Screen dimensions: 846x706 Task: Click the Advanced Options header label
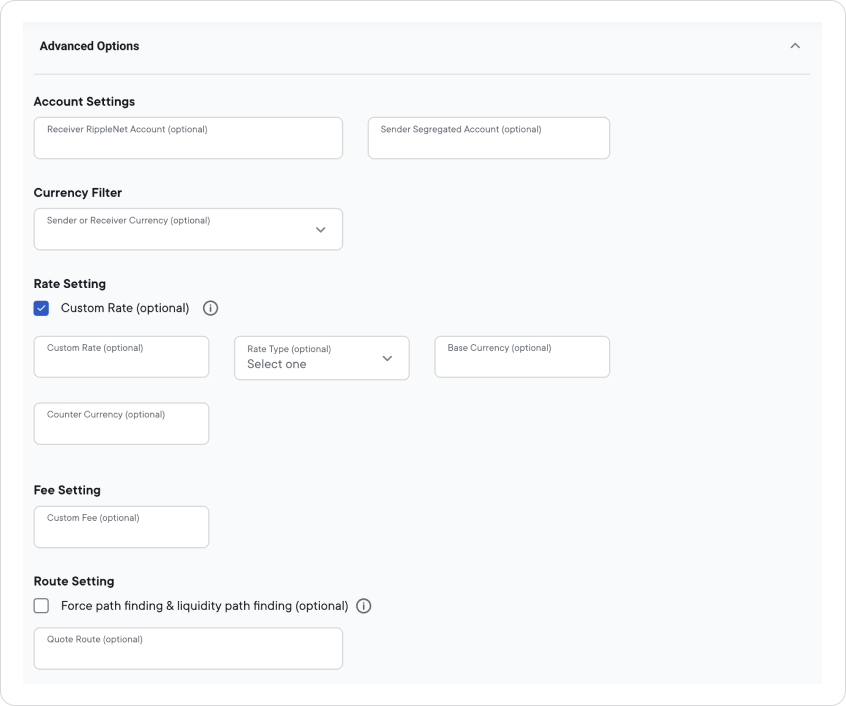click(x=89, y=45)
